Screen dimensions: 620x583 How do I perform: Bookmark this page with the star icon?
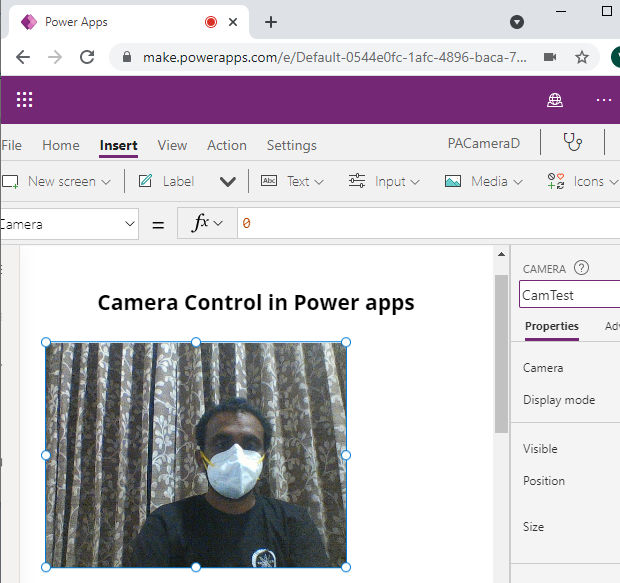pos(581,57)
